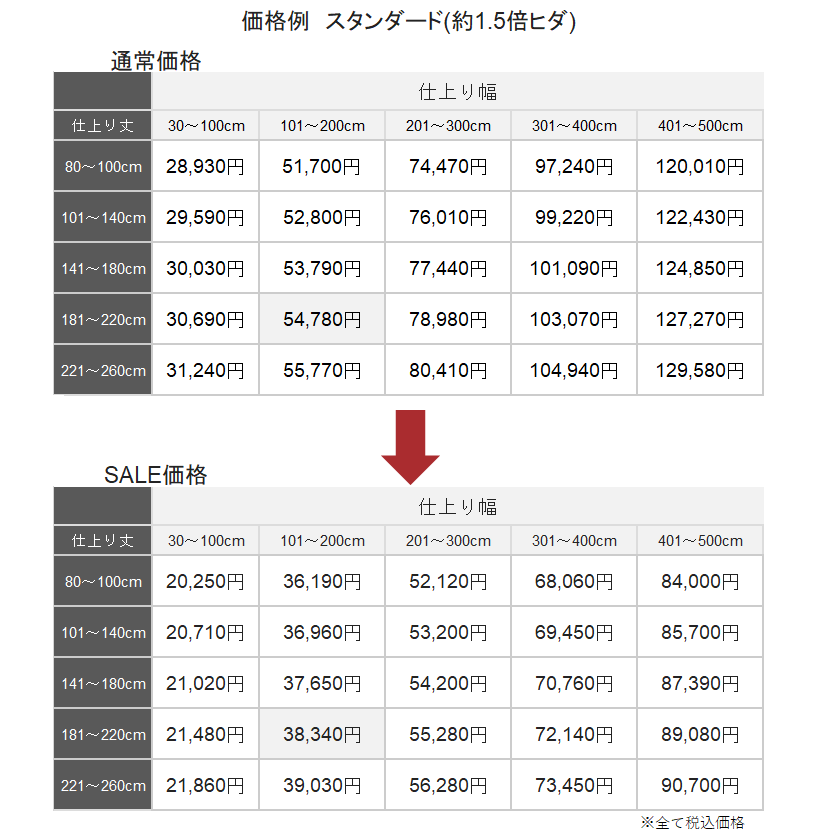
Task: Select the 通常価格 heading text
Action: 156,60
